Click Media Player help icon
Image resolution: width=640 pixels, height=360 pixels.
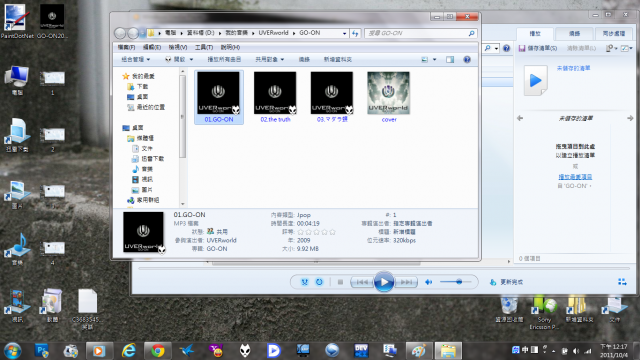(x=507, y=48)
